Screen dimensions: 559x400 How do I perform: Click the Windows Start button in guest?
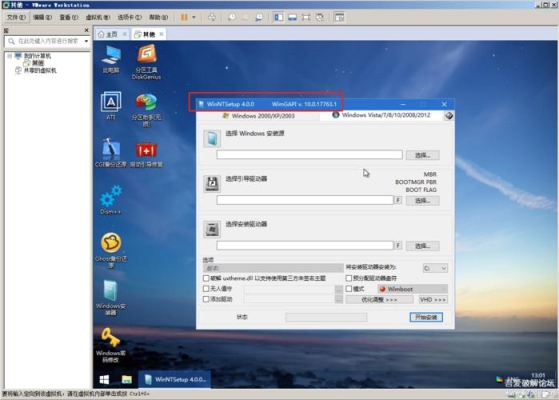pyautogui.click(x=104, y=380)
